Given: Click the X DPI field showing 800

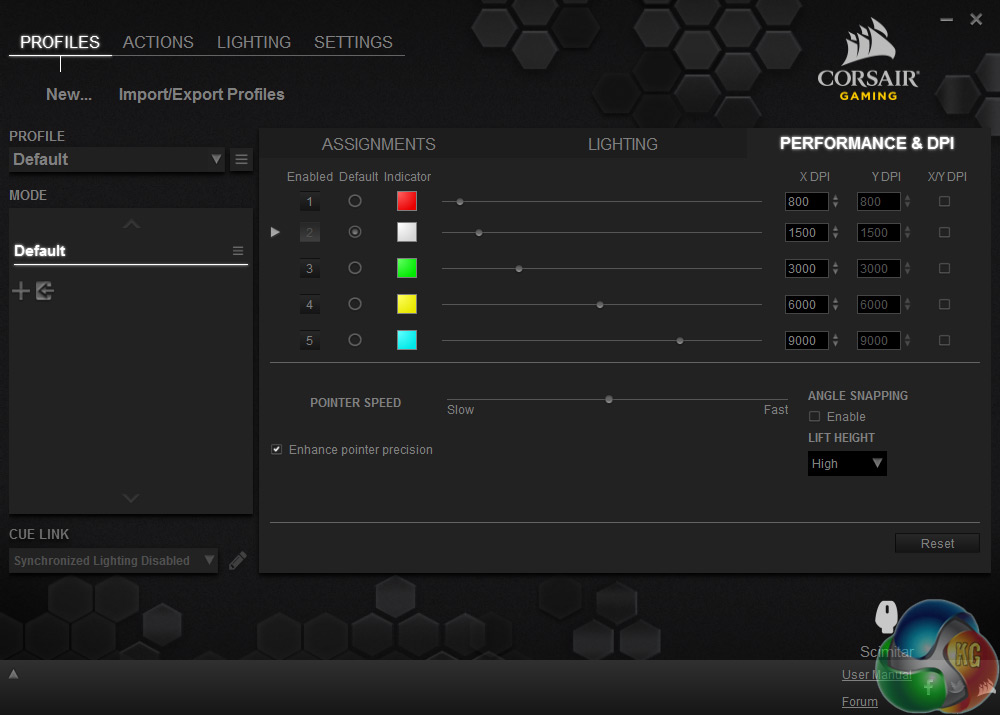Looking at the screenshot, I should [x=807, y=202].
